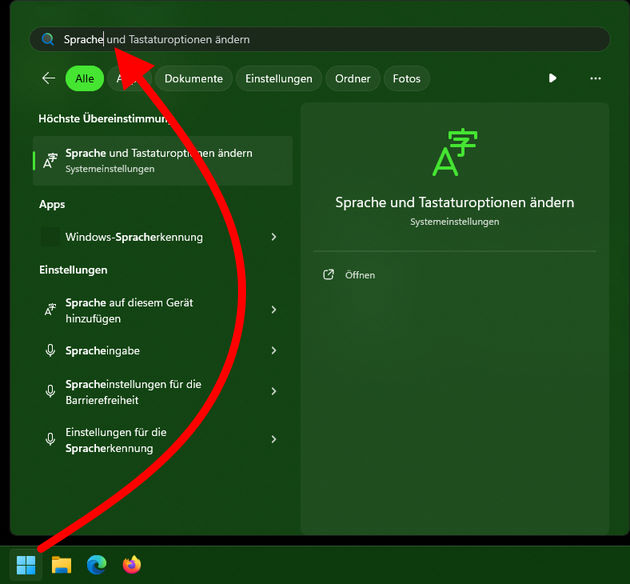Open the top result Sprache und Tastaturoptionen ändern
The height and width of the screenshot is (584, 630).
(160, 160)
